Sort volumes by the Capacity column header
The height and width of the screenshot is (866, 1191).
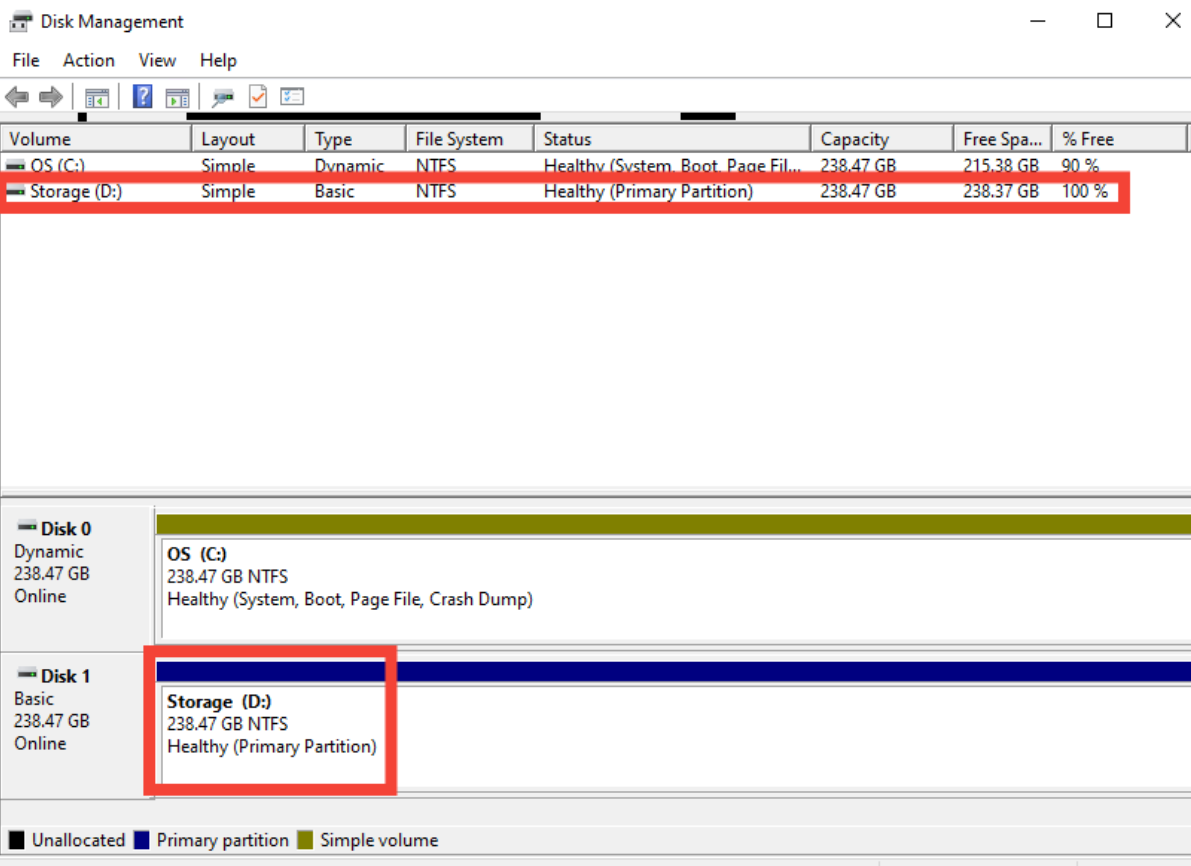(x=880, y=139)
